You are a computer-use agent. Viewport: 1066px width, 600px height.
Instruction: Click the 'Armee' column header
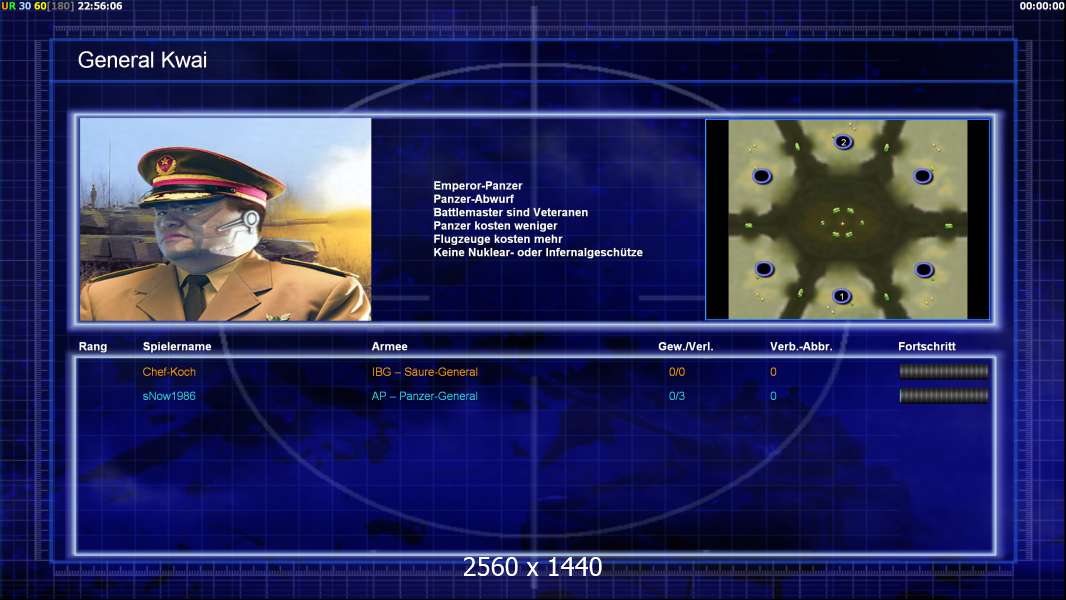point(390,347)
